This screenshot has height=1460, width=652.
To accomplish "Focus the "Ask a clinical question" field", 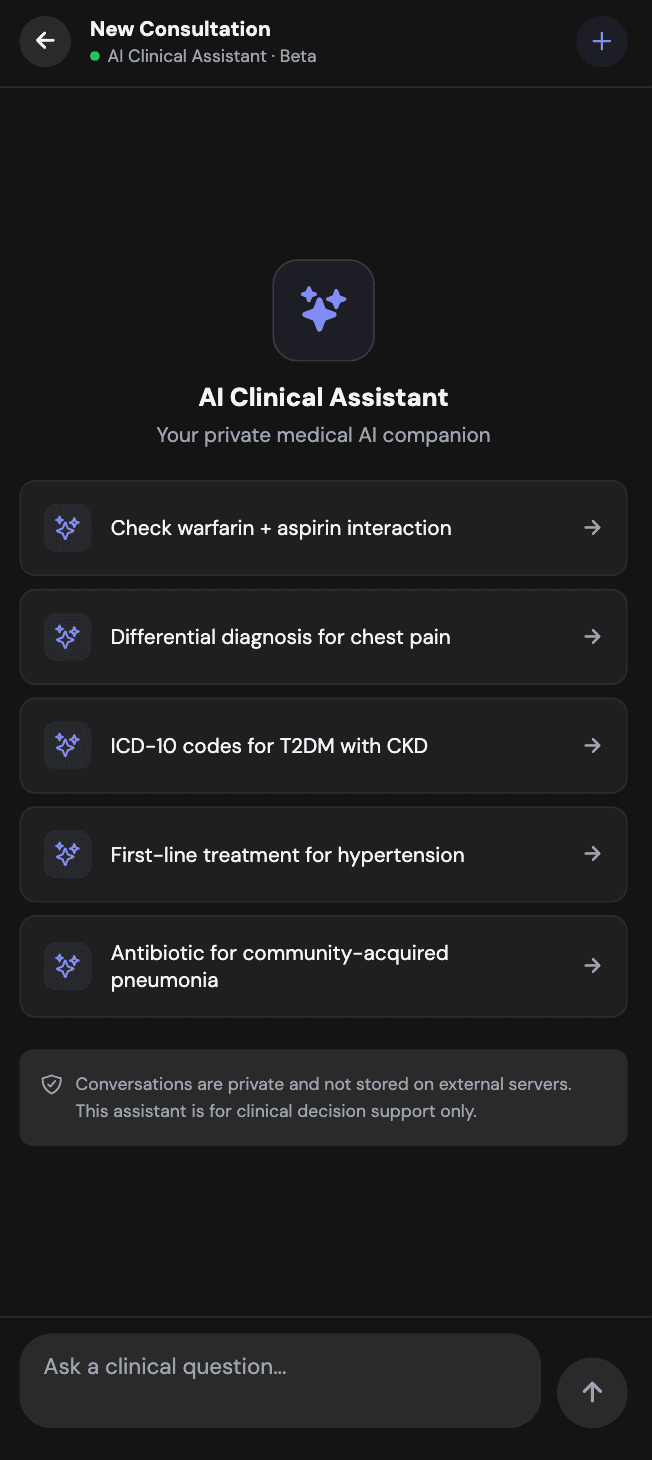I will (x=280, y=1380).
